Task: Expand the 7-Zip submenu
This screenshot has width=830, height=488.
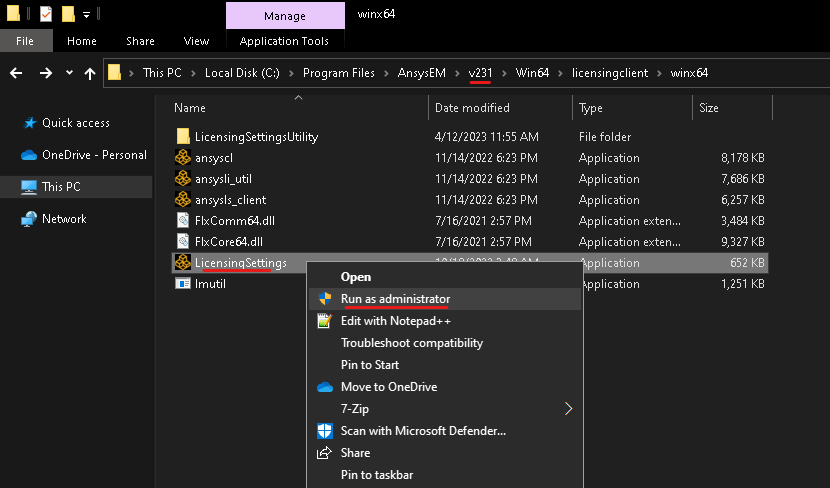Action: click(568, 409)
